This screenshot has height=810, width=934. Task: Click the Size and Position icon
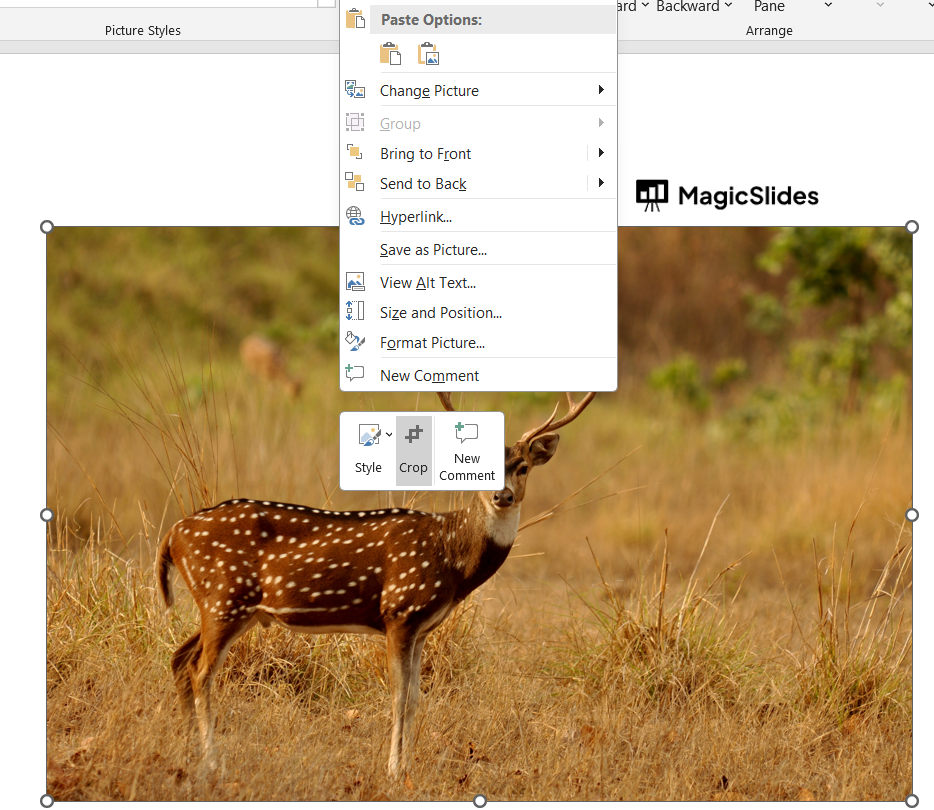[x=355, y=311]
